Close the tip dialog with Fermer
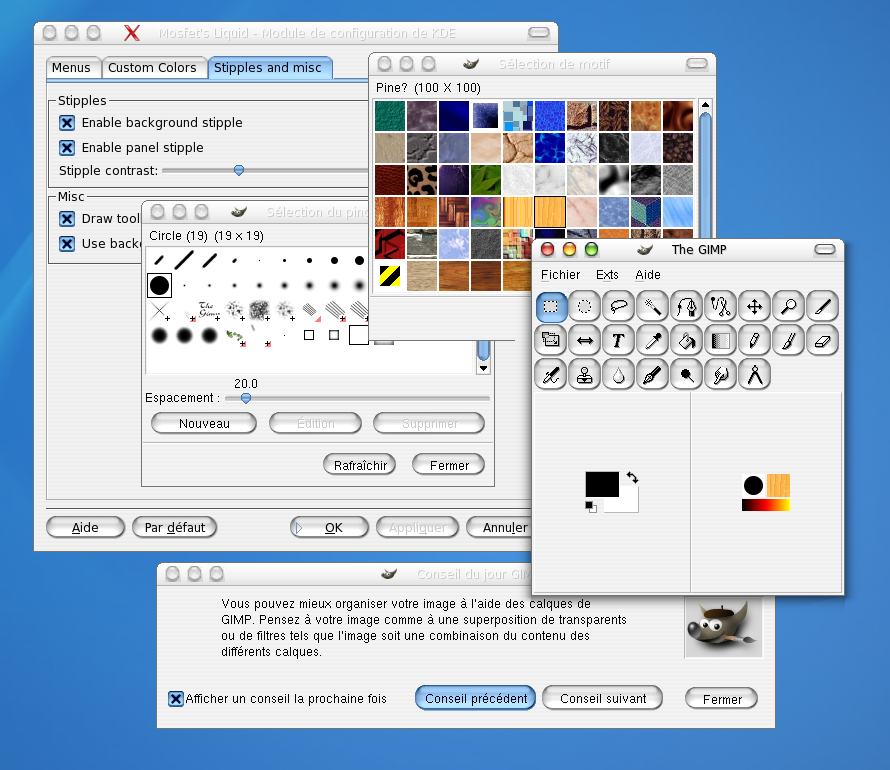The width and height of the screenshot is (890, 770). click(721, 699)
